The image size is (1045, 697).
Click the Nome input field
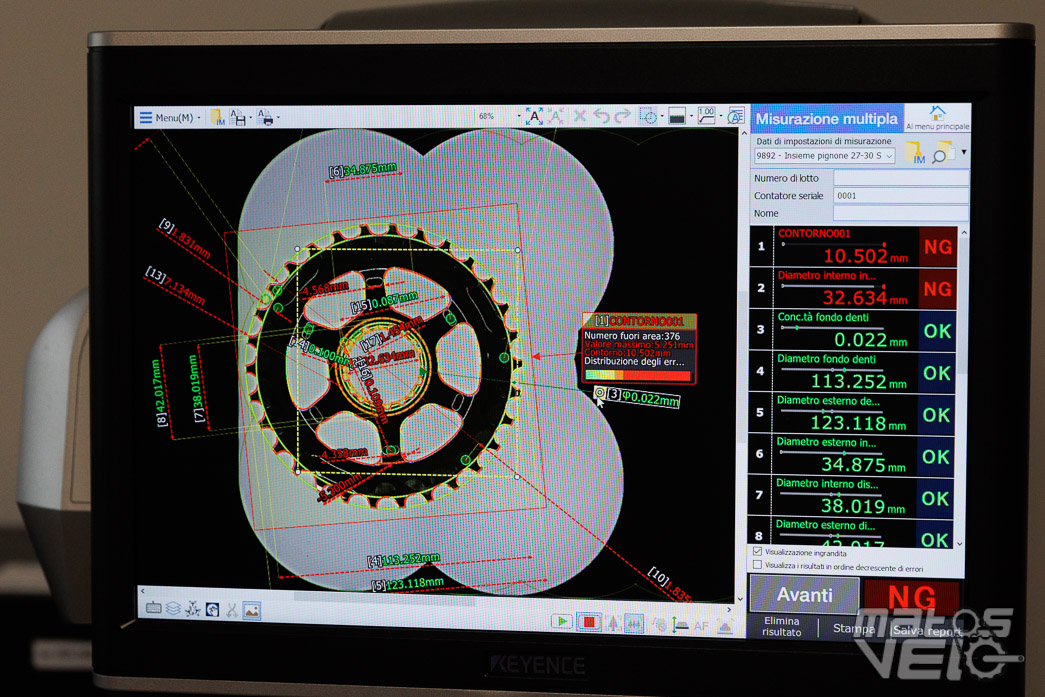pyautogui.click(x=901, y=213)
